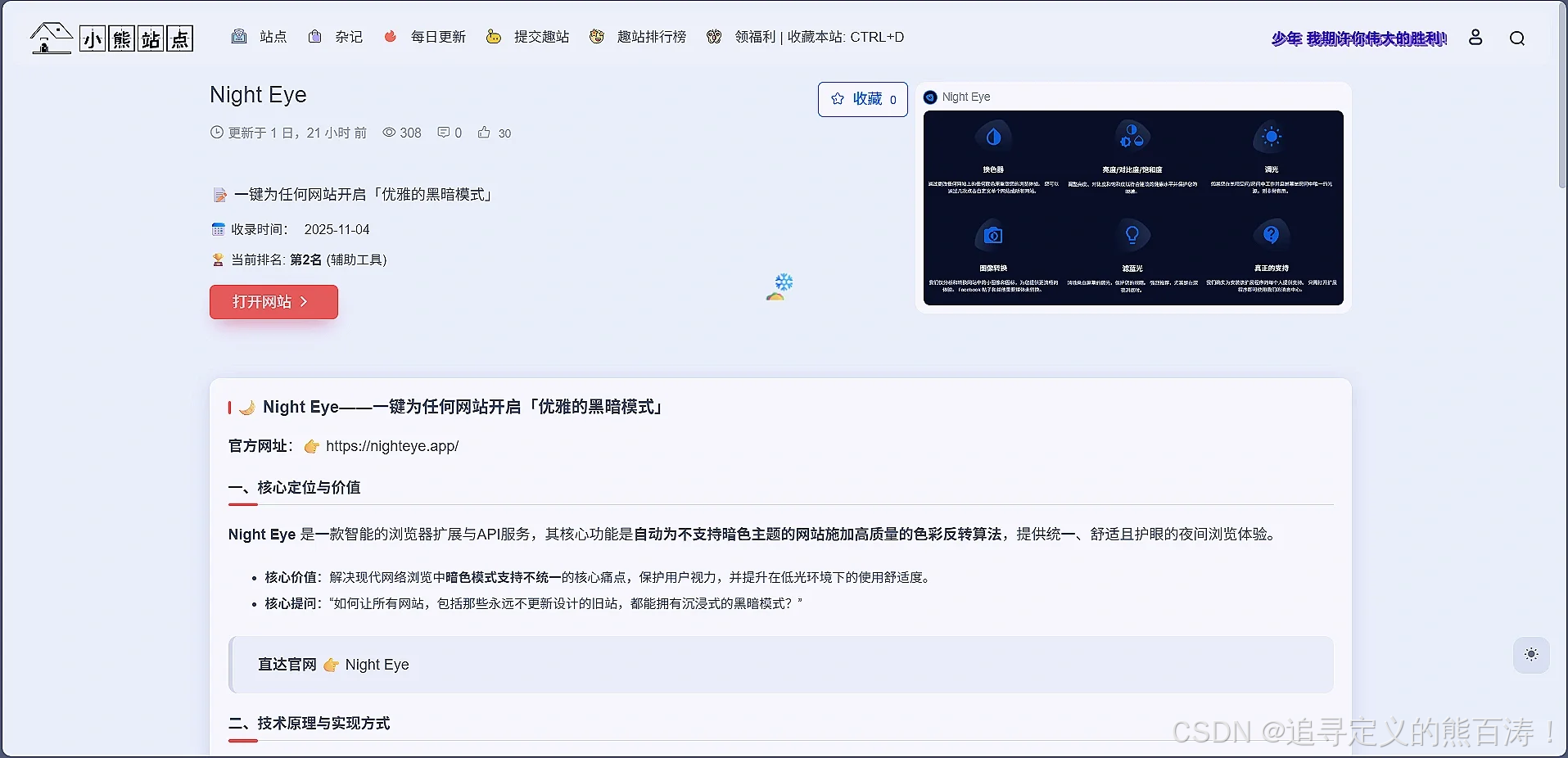Click the clock icon beside 更新于
Viewport: 1568px width, 758px height.
(x=217, y=132)
